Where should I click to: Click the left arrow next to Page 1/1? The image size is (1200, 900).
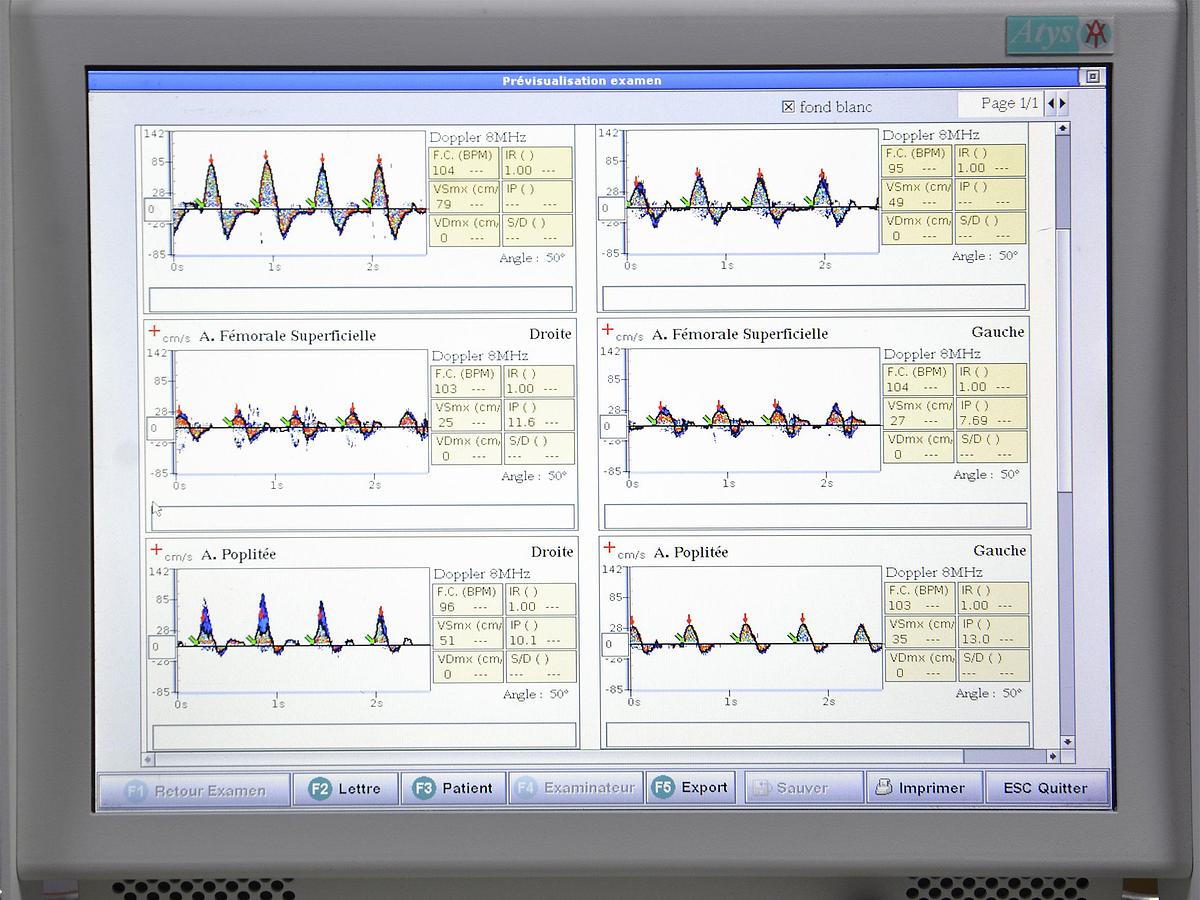coord(1050,103)
